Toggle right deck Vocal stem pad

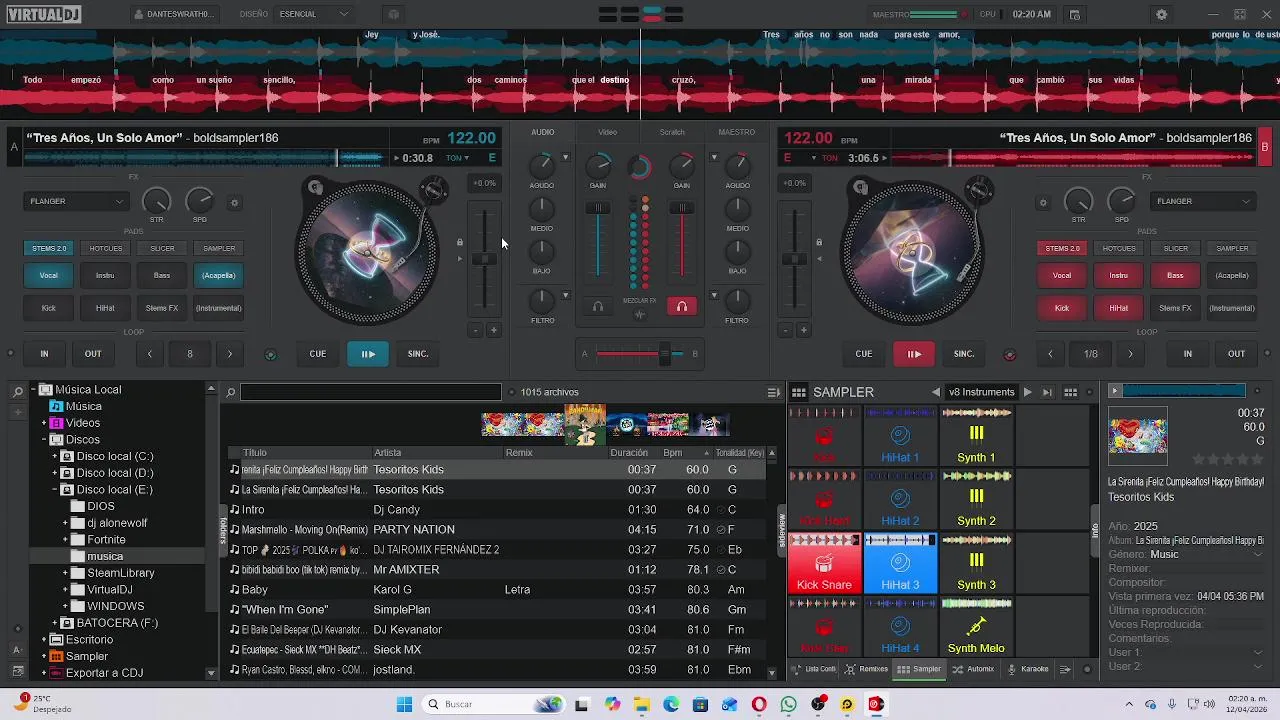pyautogui.click(x=1062, y=275)
